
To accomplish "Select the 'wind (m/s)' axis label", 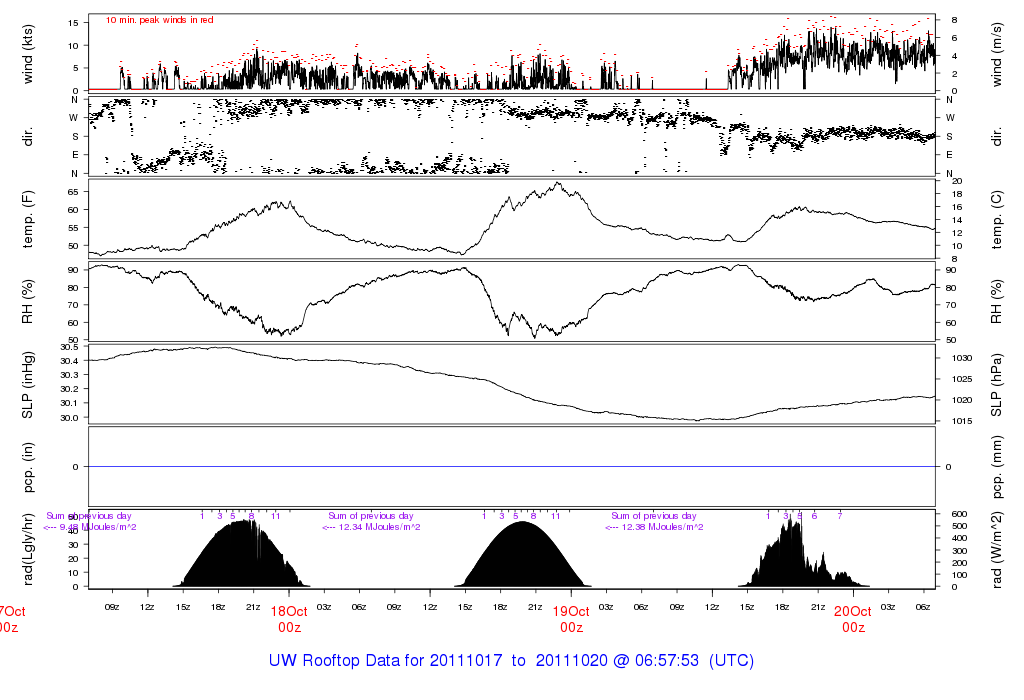I will (x=996, y=54).
